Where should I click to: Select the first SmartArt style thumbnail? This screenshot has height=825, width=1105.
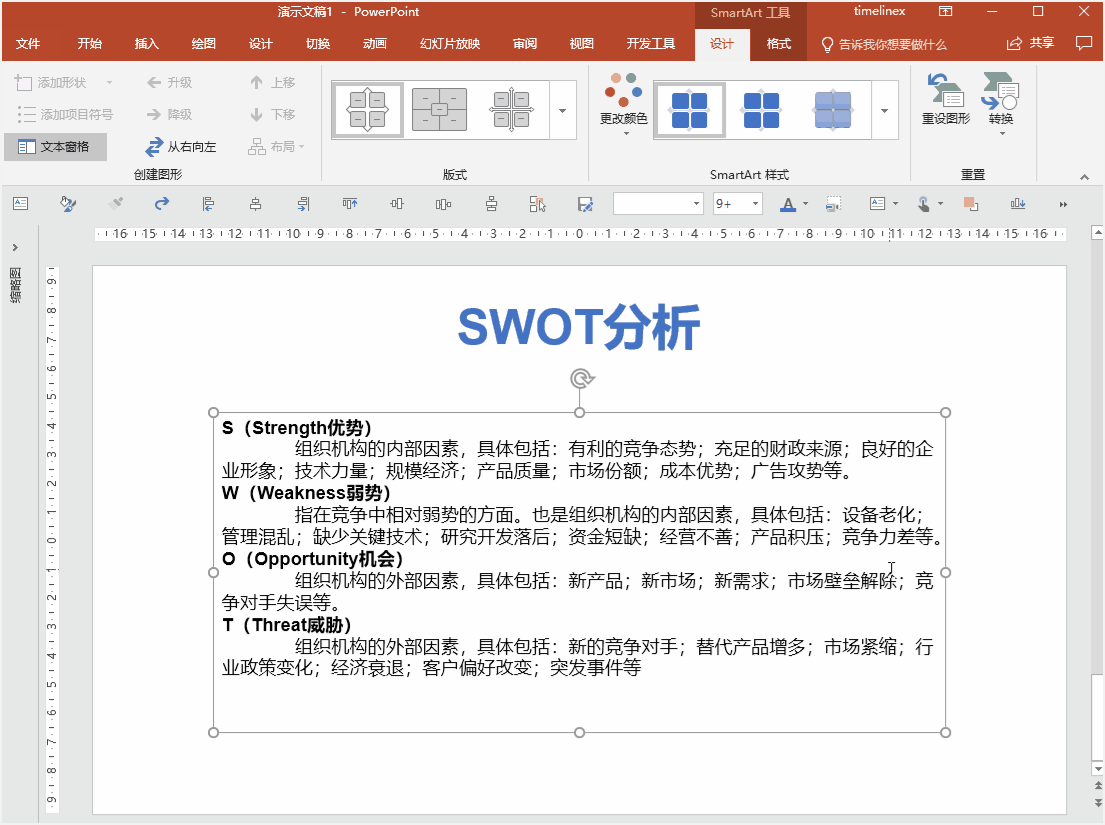689,109
